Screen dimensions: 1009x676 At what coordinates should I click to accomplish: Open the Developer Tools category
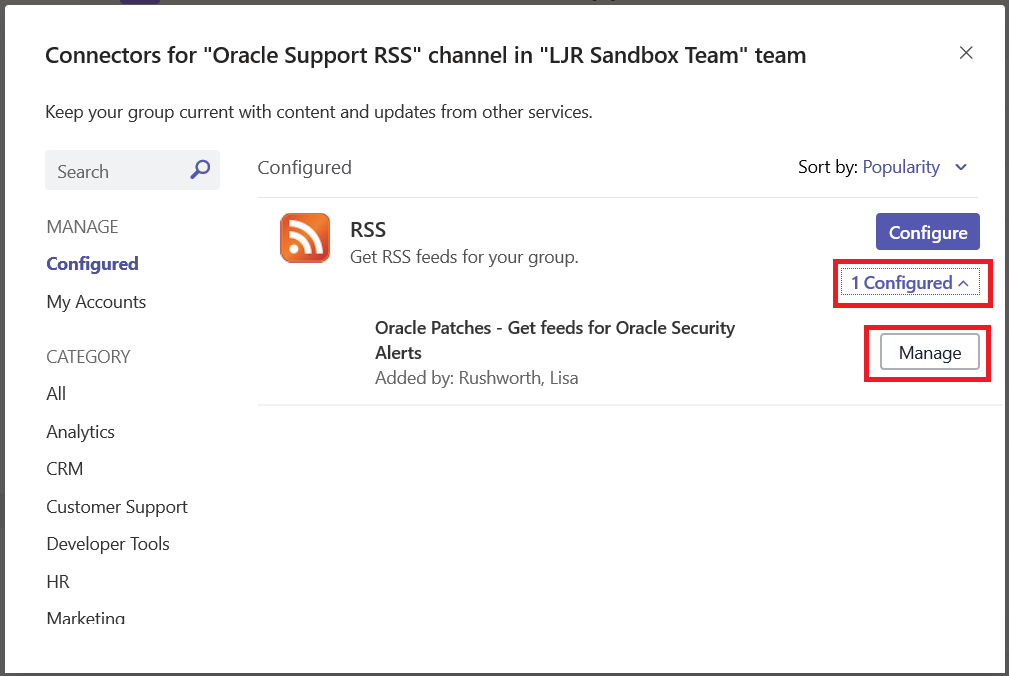108,544
